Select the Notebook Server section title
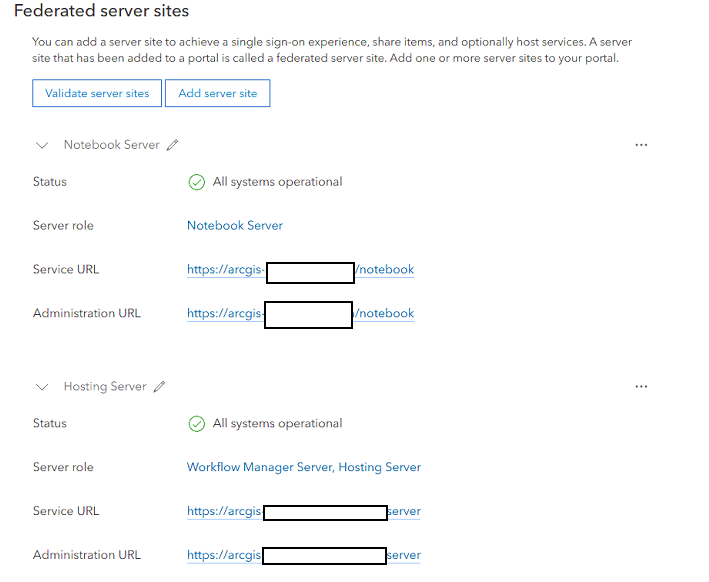Image resolution: width=709 pixels, height=582 pixels. point(111,145)
